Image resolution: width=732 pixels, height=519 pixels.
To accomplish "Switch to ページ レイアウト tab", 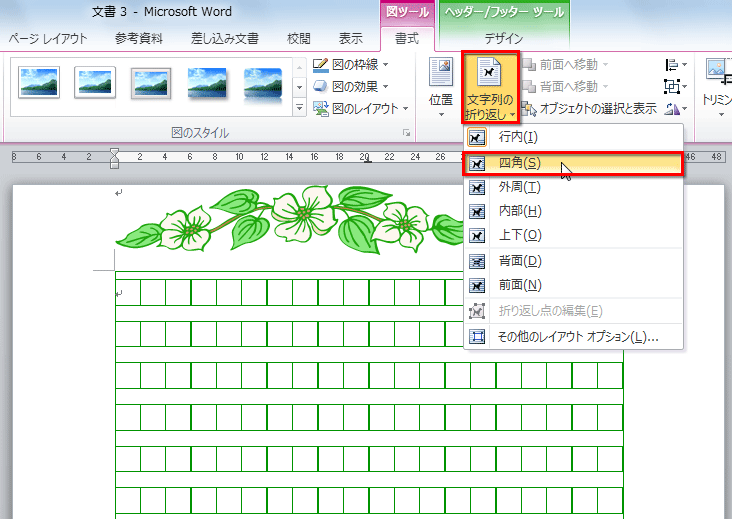I will click(47, 38).
